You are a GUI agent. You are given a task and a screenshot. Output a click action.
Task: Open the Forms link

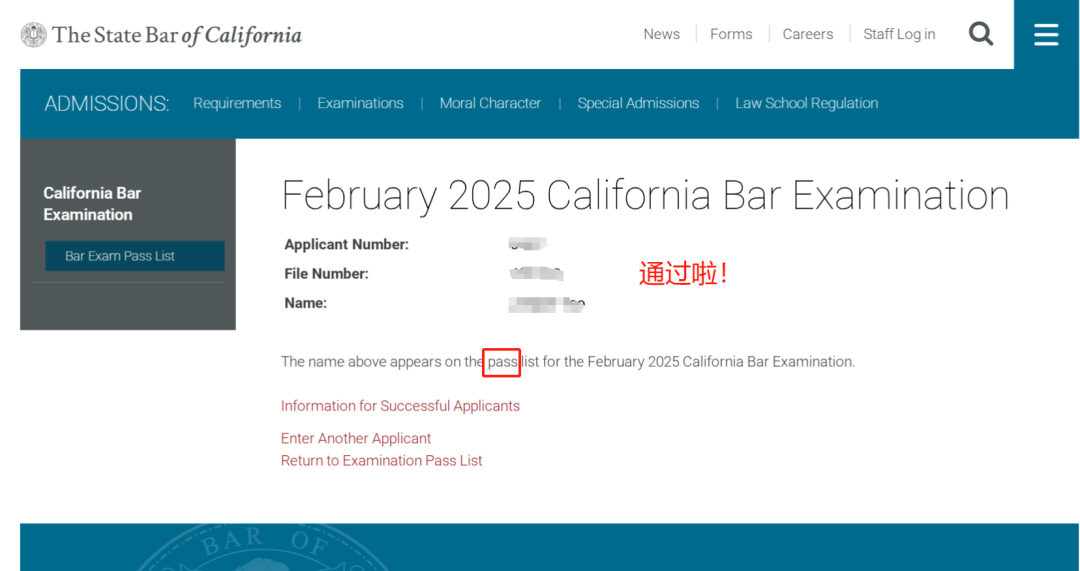coord(731,34)
